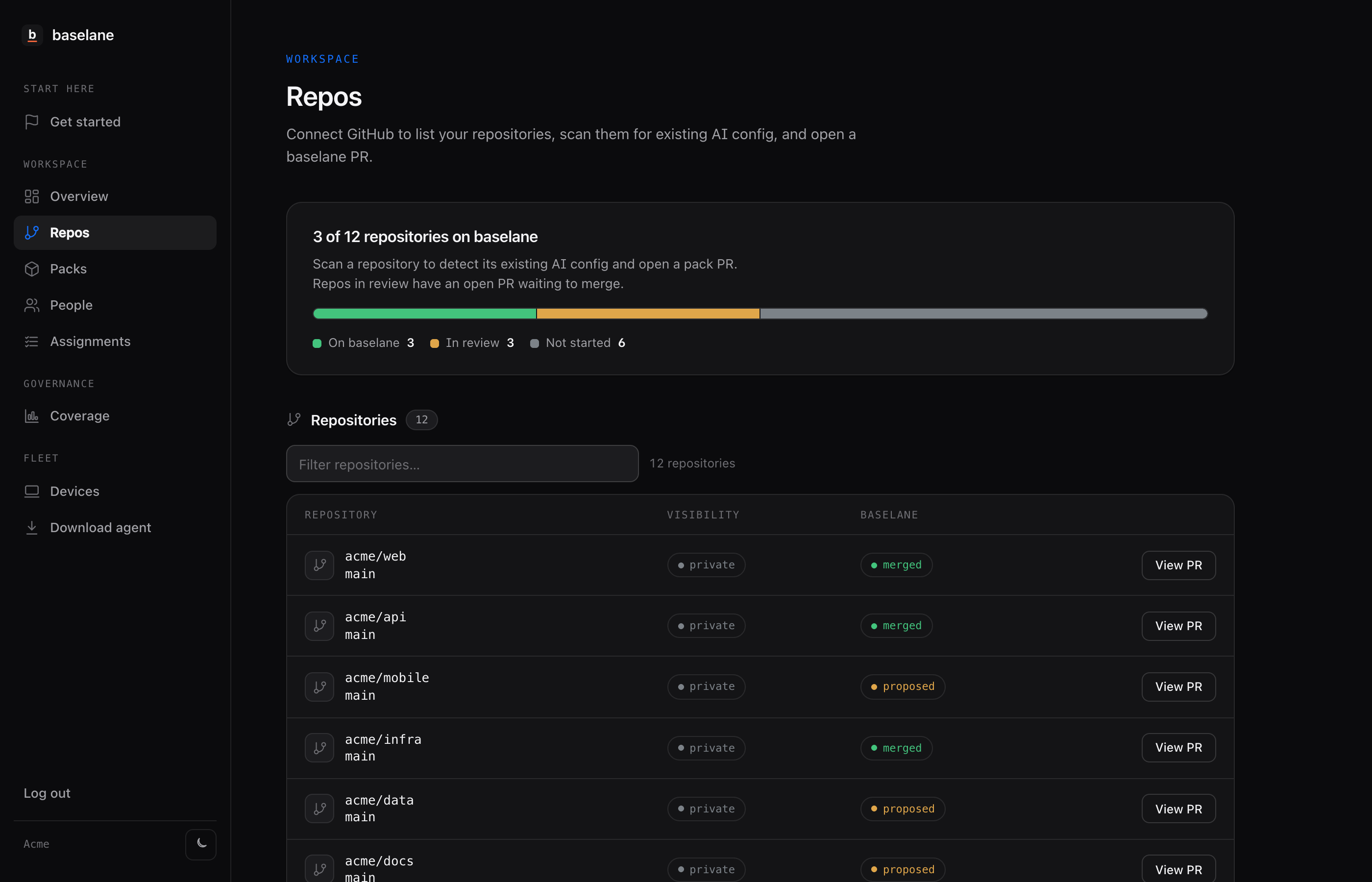Click the acme/docs repository branch icon
The width and height of the screenshot is (1372, 882).
(319, 869)
